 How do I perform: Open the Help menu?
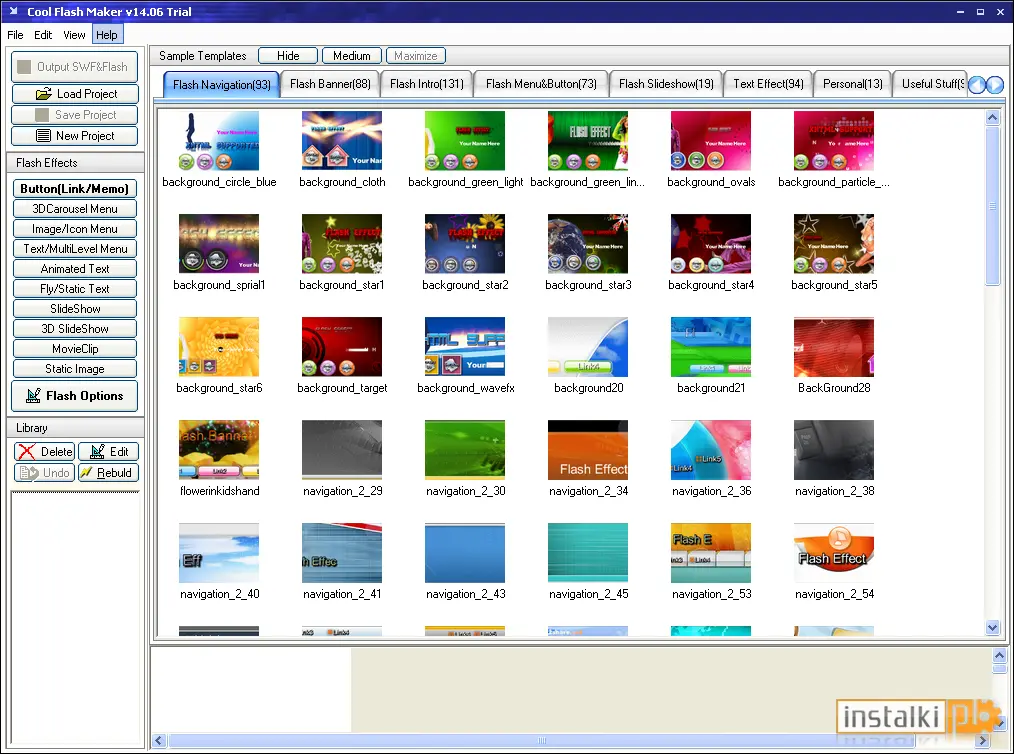[x=107, y=35]
